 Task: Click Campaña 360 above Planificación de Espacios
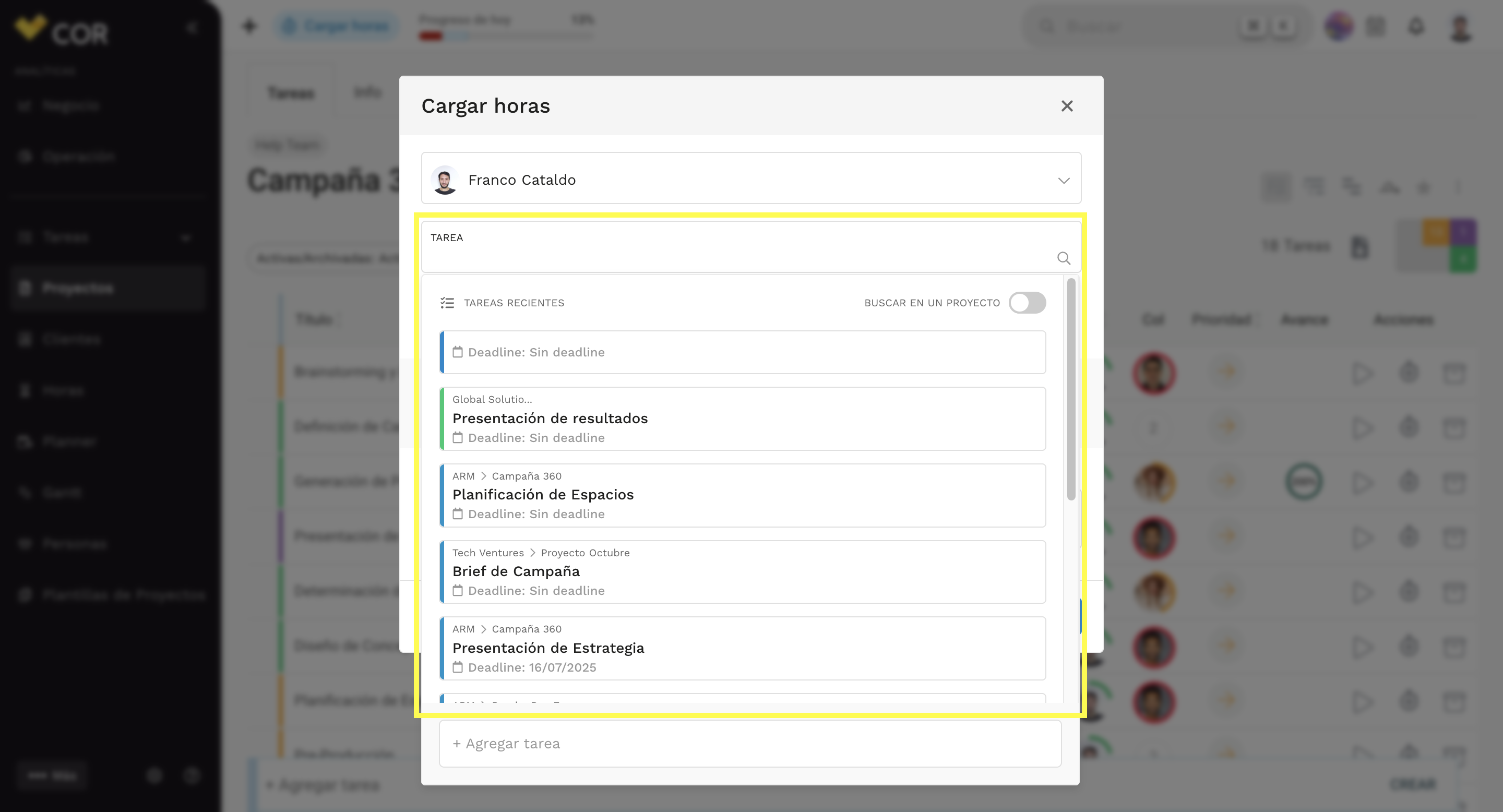point(526,476)
